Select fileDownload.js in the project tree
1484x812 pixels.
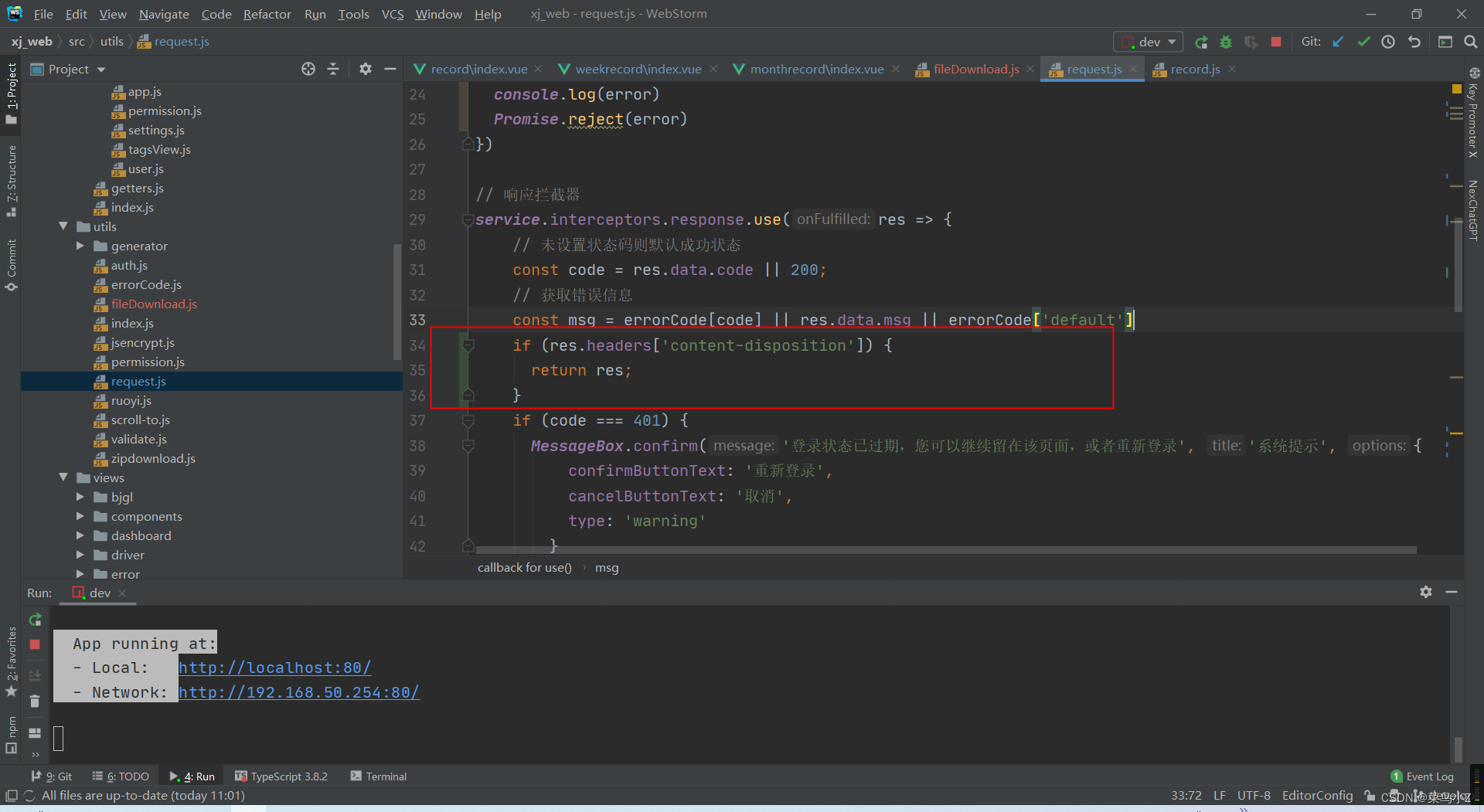point(154,304)
